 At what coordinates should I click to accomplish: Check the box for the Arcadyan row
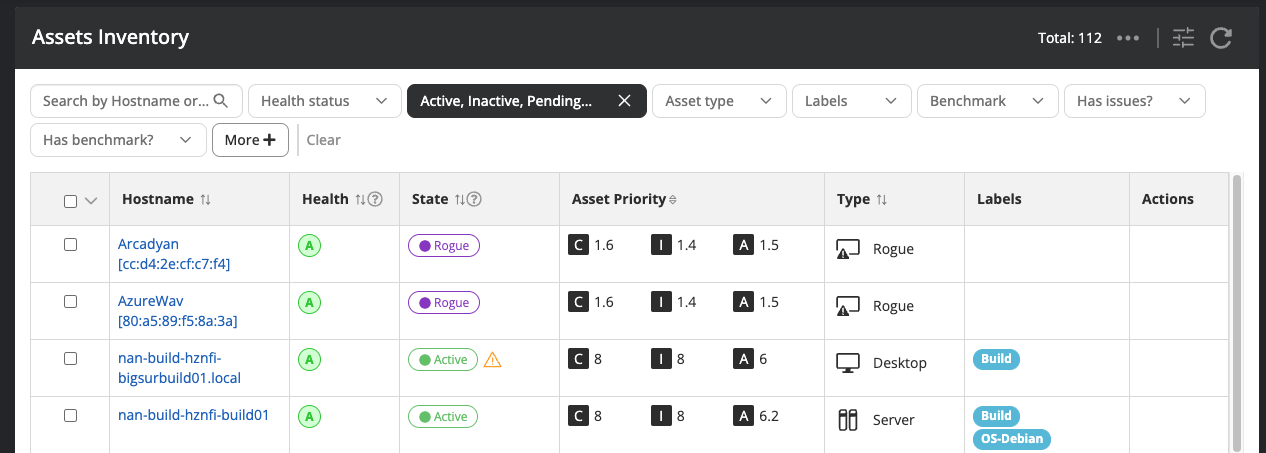pos(70,244)
